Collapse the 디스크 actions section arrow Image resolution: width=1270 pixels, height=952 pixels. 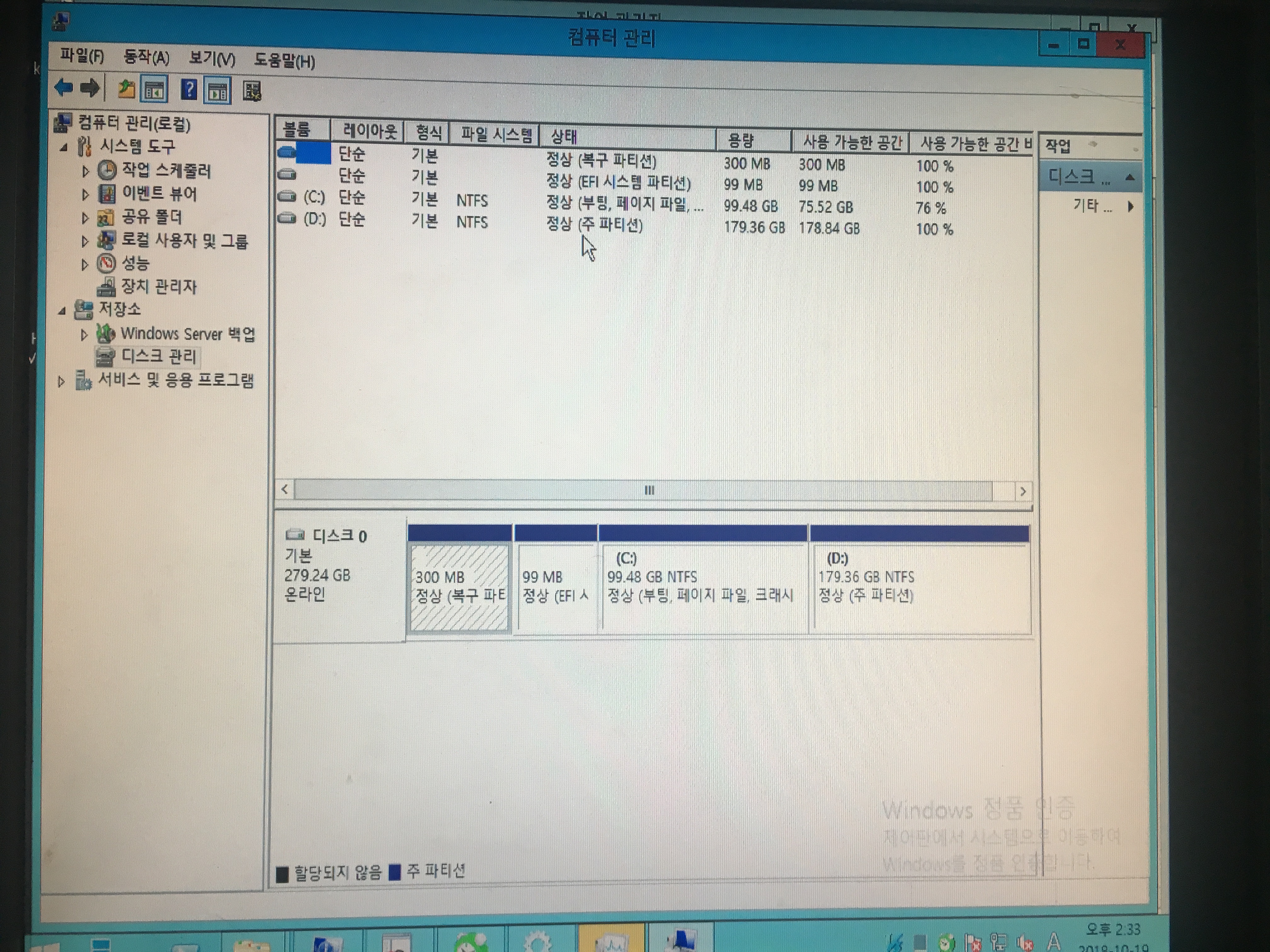point(1129,177)
